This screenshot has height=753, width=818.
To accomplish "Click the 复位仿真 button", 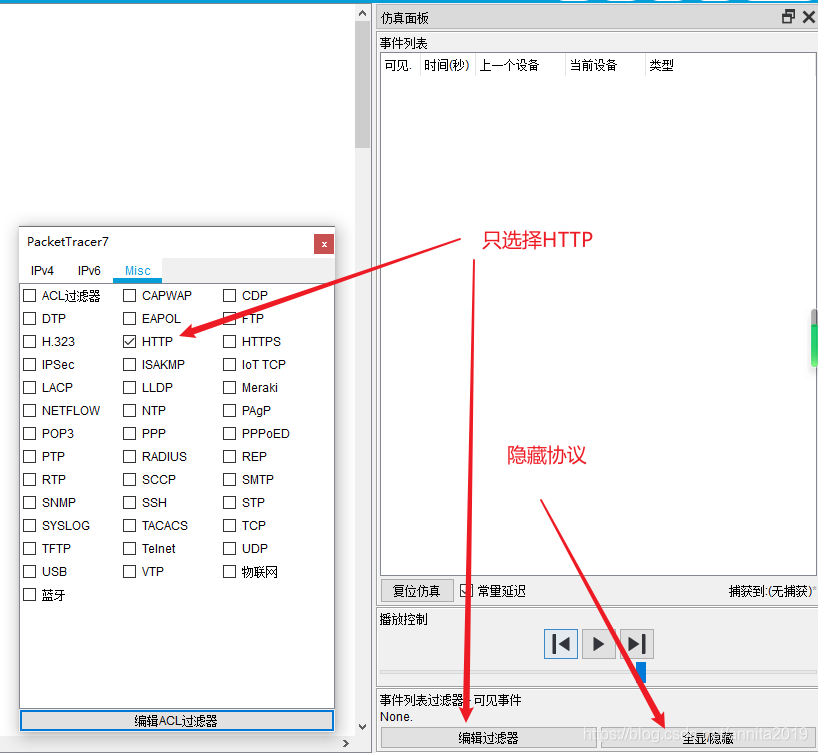I will [x=416, y=591].
